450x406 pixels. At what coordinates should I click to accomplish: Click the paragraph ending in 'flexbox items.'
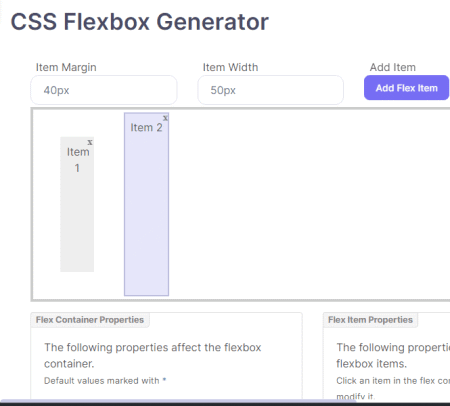(393, 355)
